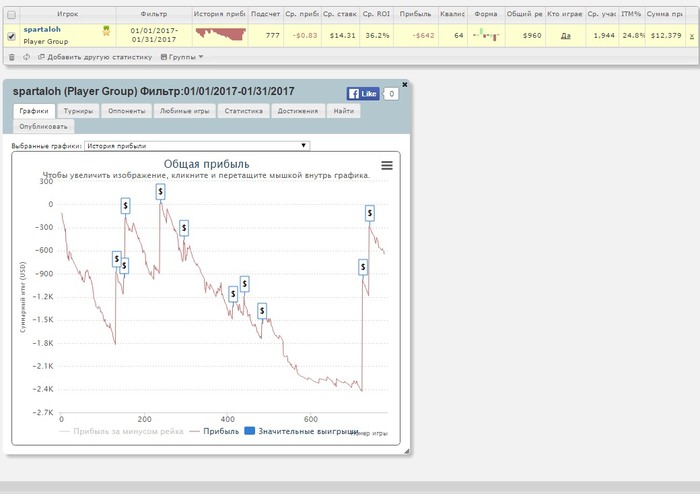Click the refresh arrows icon in the toolbar
Image resolution: width=700 pixels, height=494 pixels.
click(27, 57)
